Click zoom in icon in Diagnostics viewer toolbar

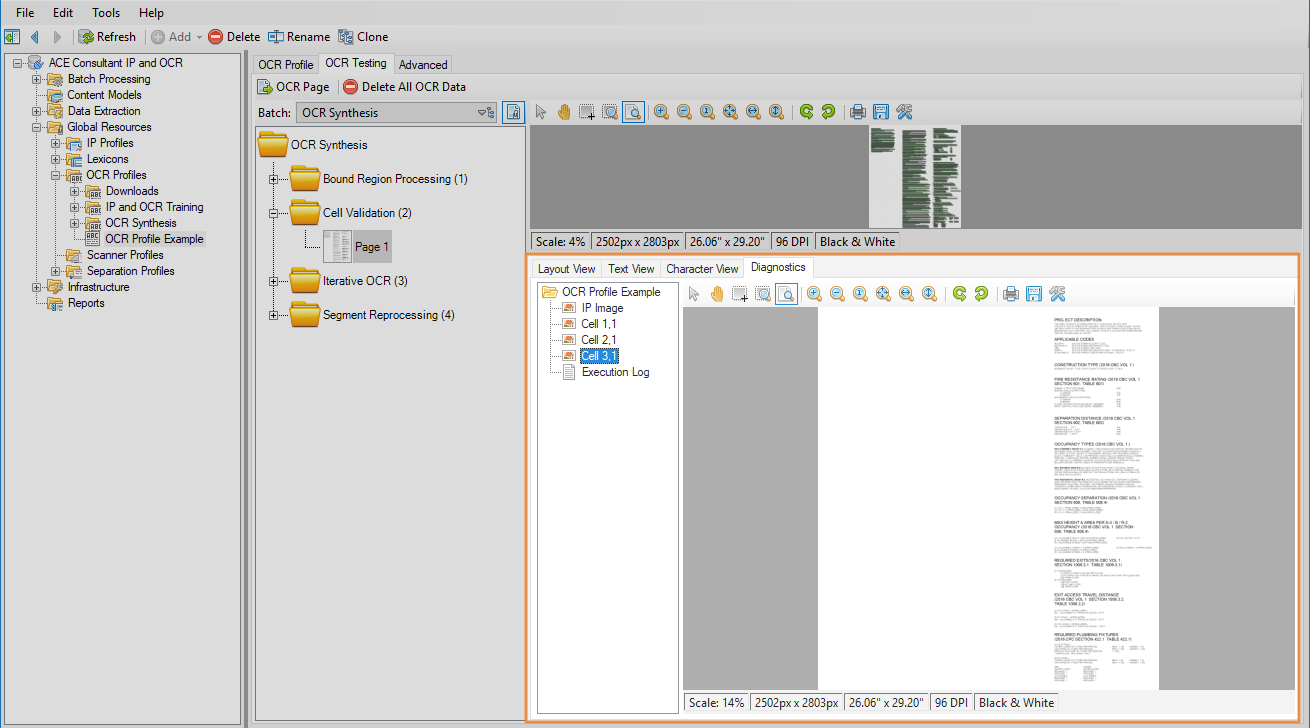pos(814,294)
